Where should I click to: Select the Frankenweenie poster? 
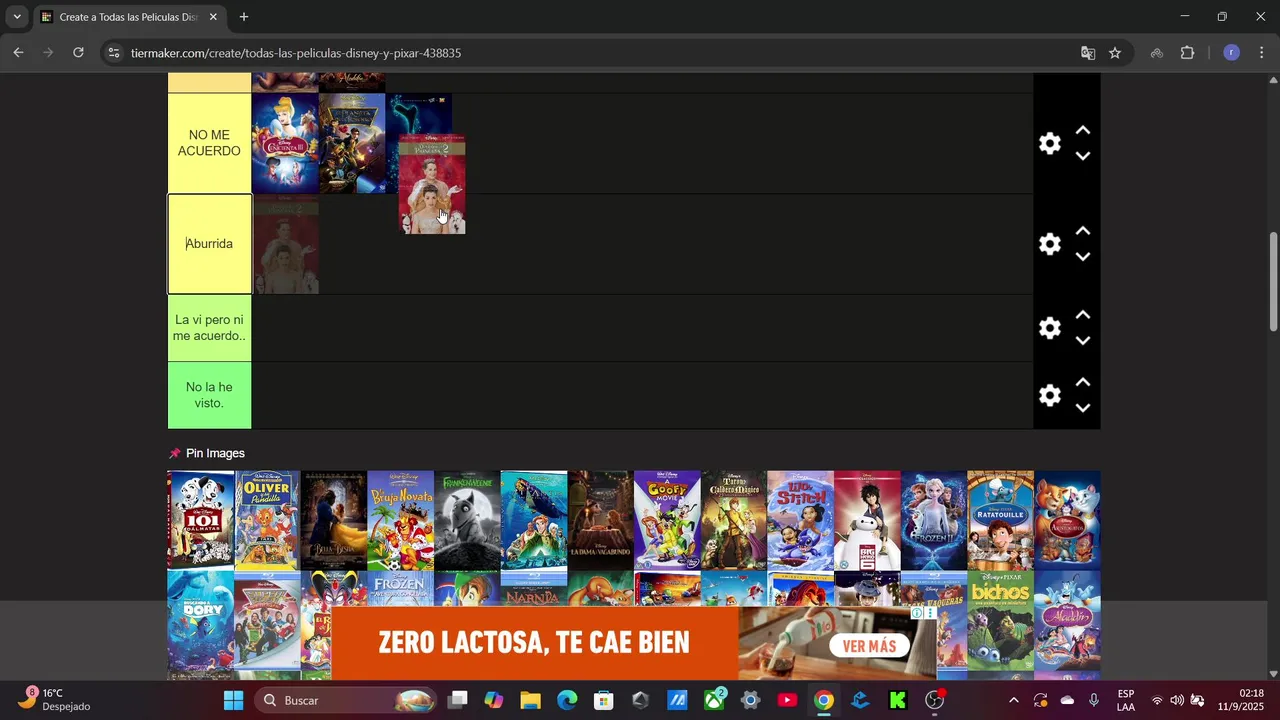pyautogui.click(x=467, y=520)
